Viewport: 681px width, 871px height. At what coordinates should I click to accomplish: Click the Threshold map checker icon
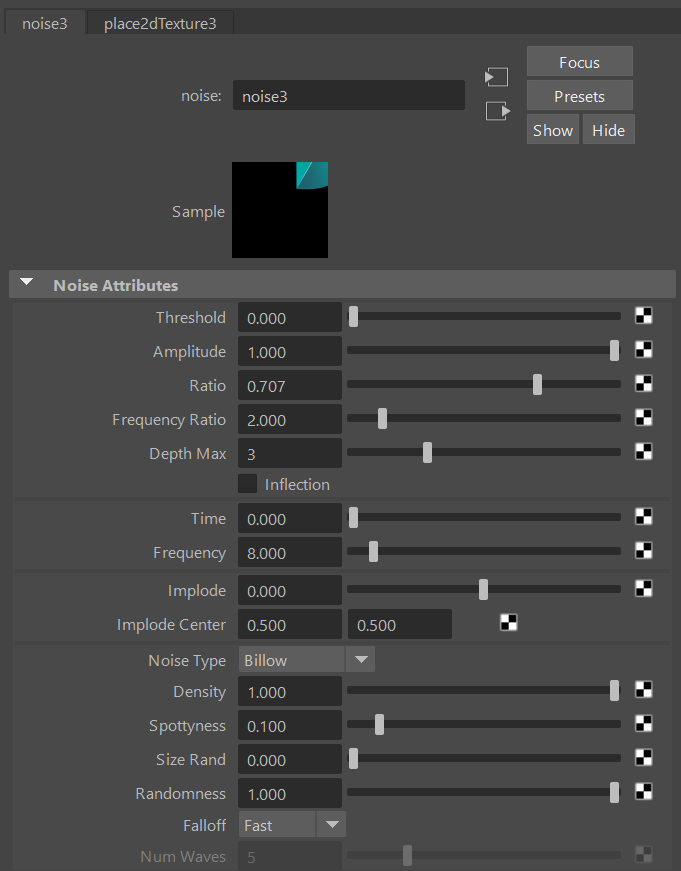tap(644, 317)
